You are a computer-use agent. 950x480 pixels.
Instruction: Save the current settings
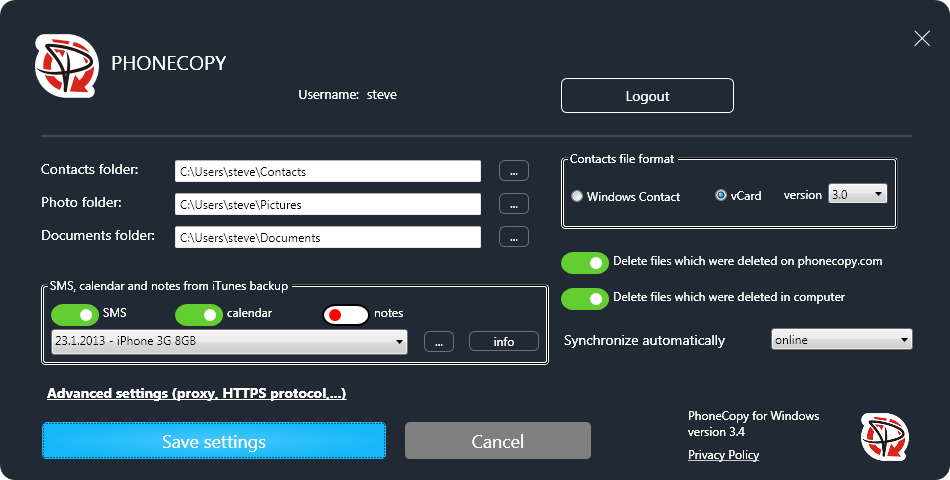[214, 441]
